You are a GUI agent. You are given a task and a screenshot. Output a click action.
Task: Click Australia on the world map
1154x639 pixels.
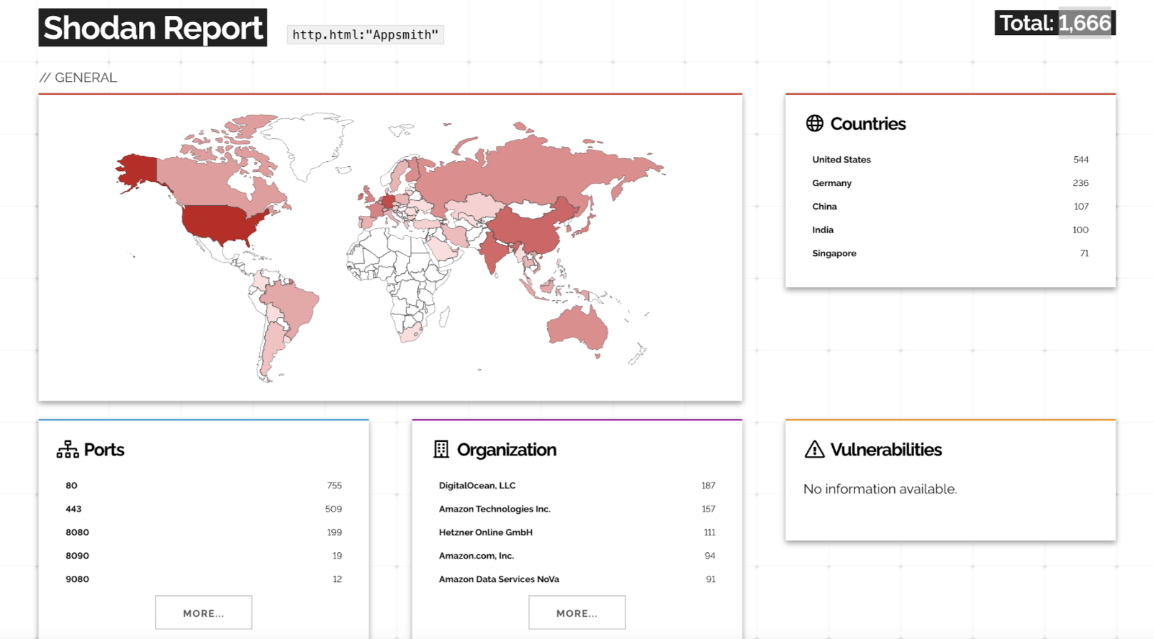pyautogui.click(x=578, y=325)
